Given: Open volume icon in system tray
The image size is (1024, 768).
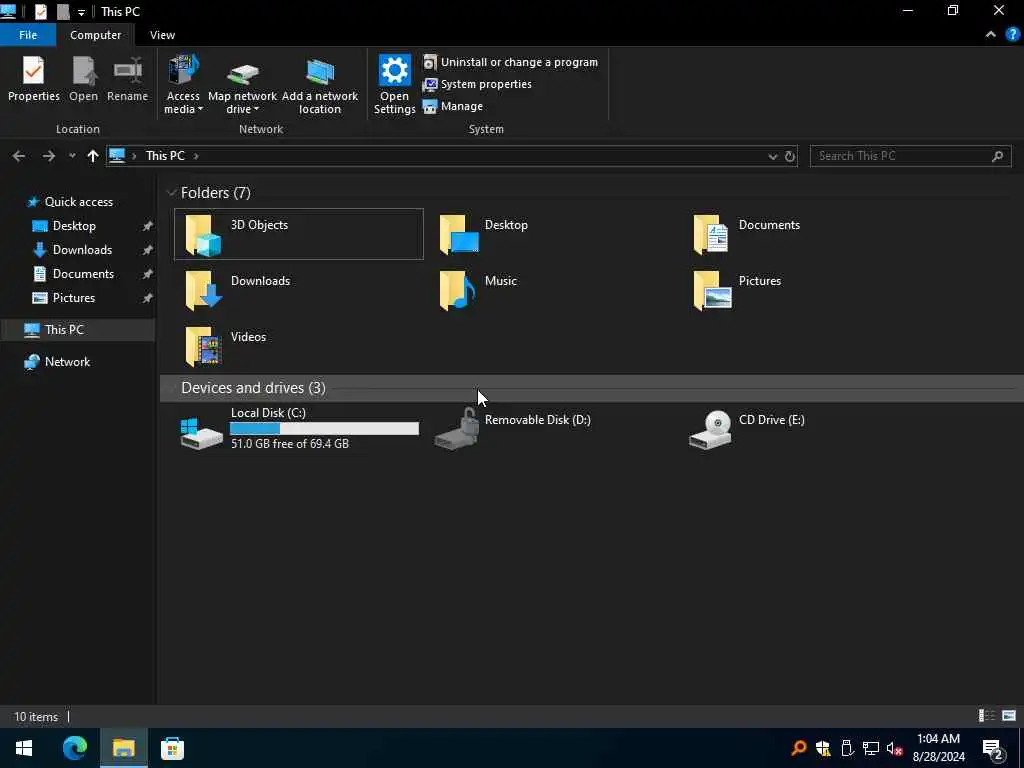Looking at the screenshot, I should pyautogui.click(x=895, y=748).
